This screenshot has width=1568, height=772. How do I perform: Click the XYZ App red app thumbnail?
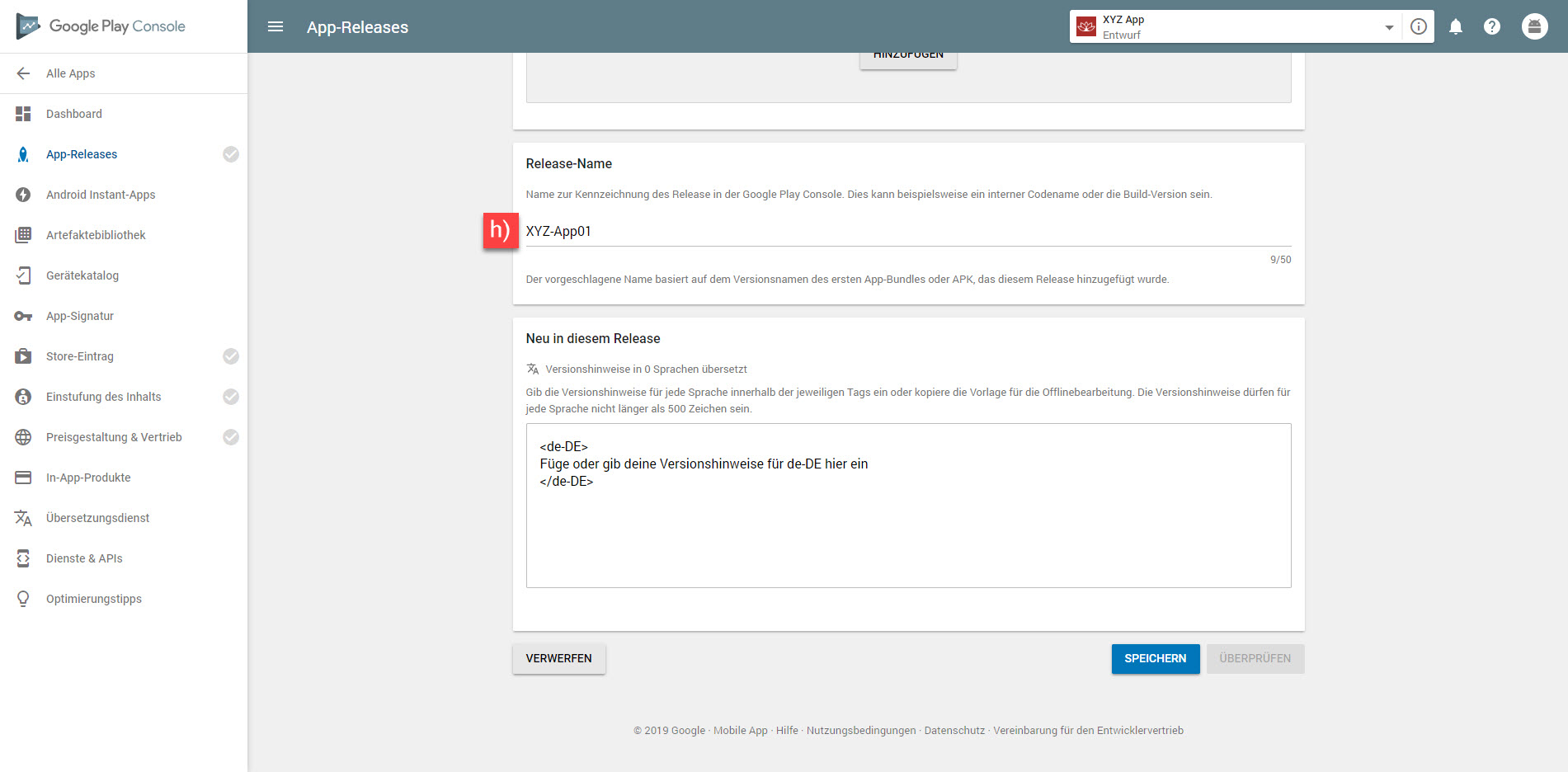1086,26
